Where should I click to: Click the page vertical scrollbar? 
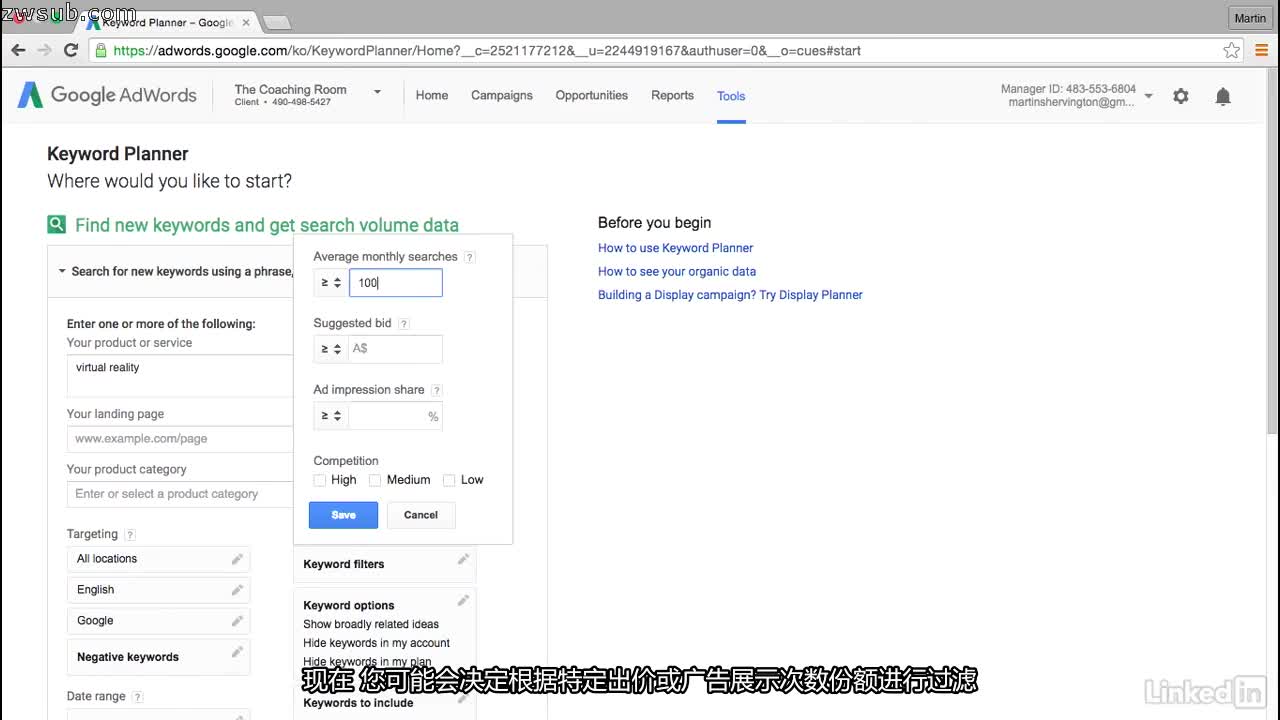coord(1272,250)
